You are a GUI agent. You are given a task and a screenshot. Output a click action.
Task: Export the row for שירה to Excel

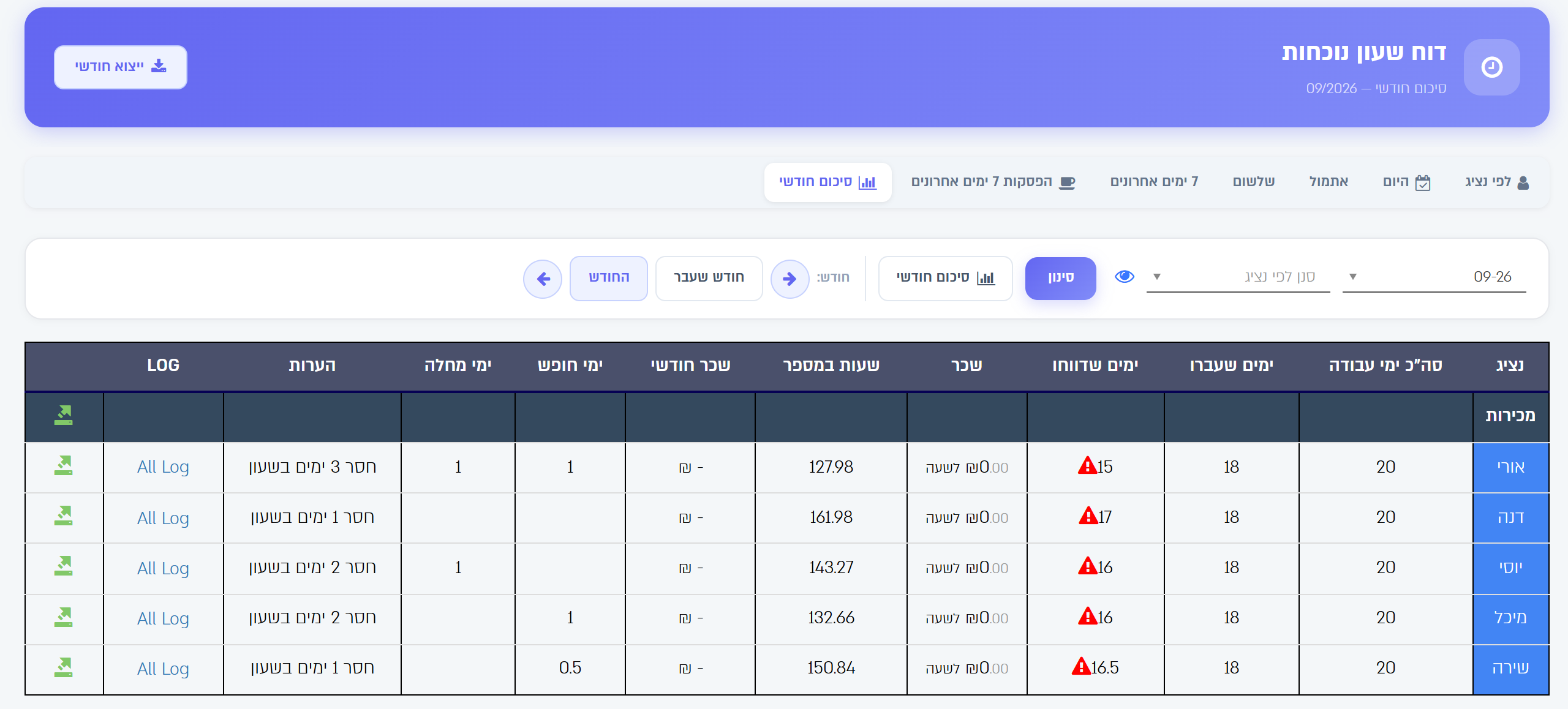[63, 668]
